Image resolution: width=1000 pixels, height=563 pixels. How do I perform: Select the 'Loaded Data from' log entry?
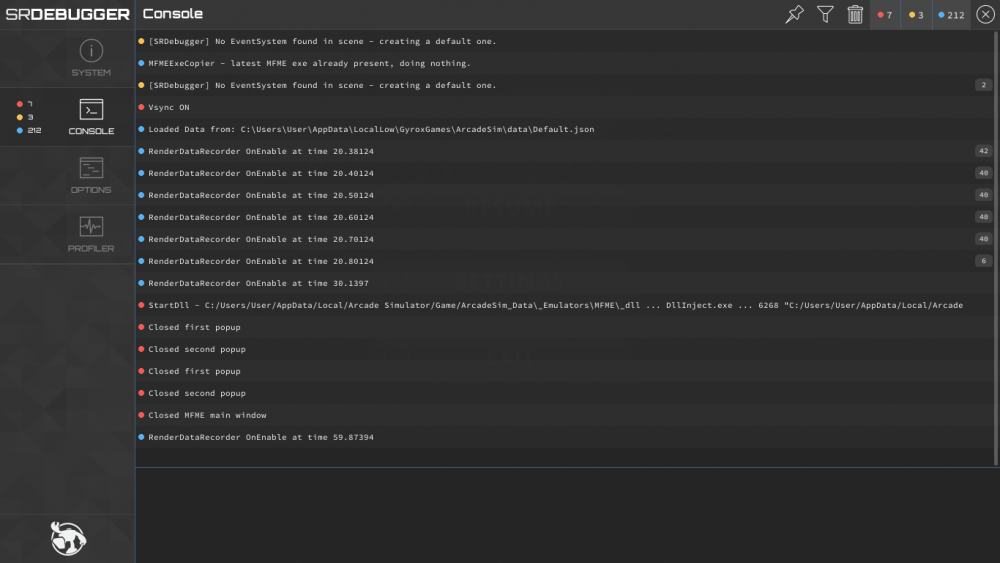(x=563, y=129)
